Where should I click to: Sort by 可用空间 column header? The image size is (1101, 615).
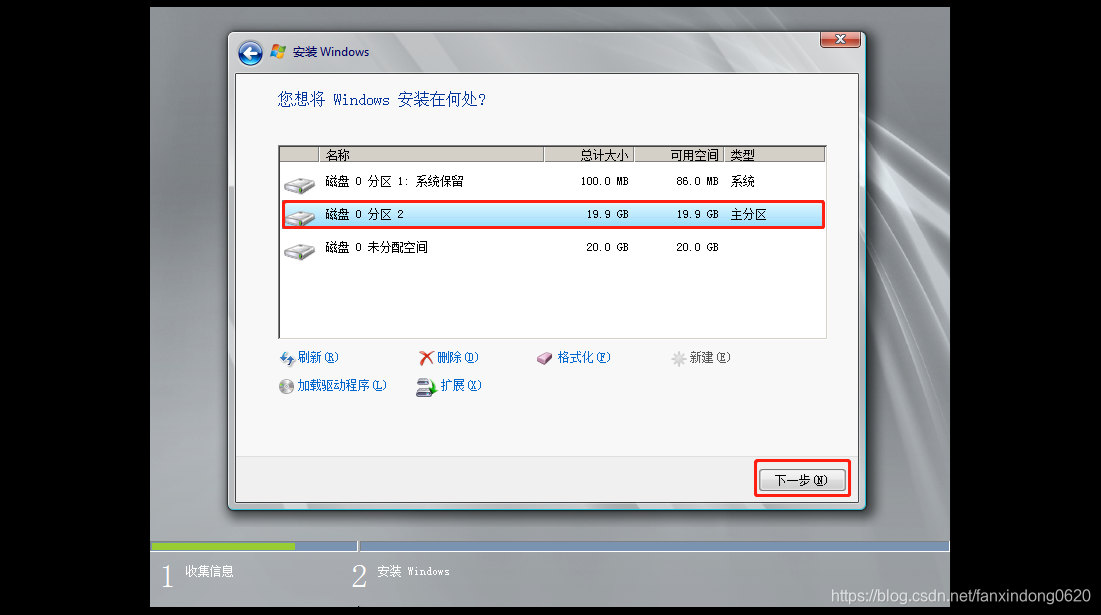tap(679, 154)
